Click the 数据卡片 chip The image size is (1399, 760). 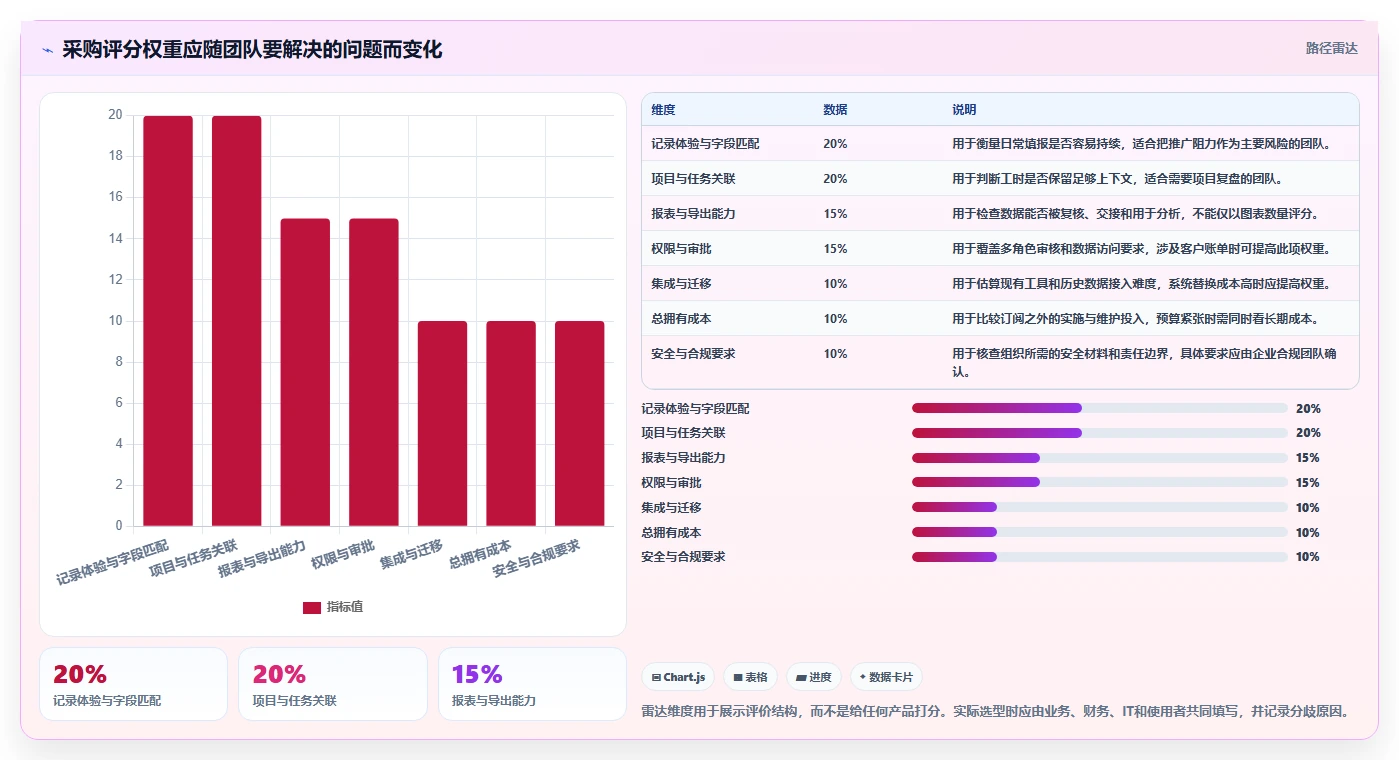886,677
